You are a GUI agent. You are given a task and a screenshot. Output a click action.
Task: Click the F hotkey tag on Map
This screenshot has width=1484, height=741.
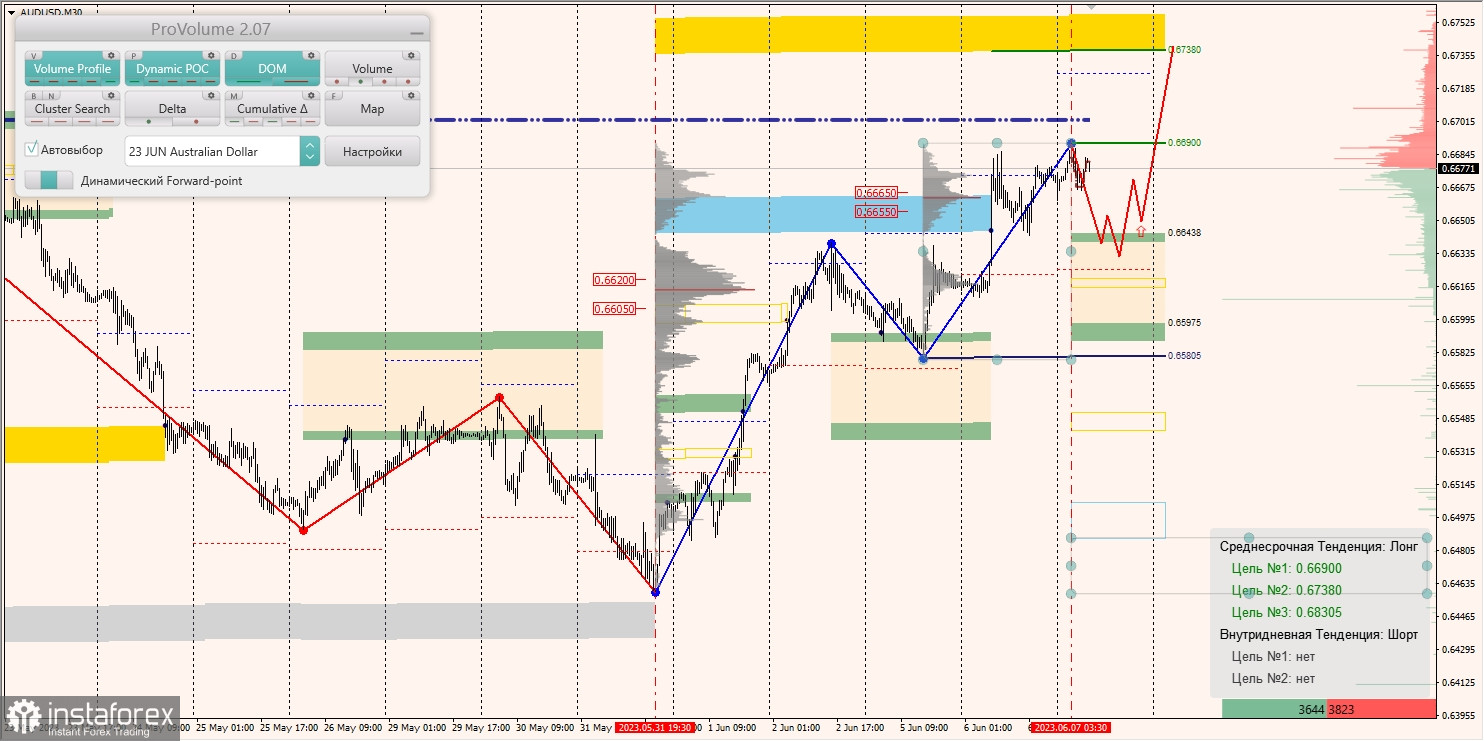[x=335, y=96]
